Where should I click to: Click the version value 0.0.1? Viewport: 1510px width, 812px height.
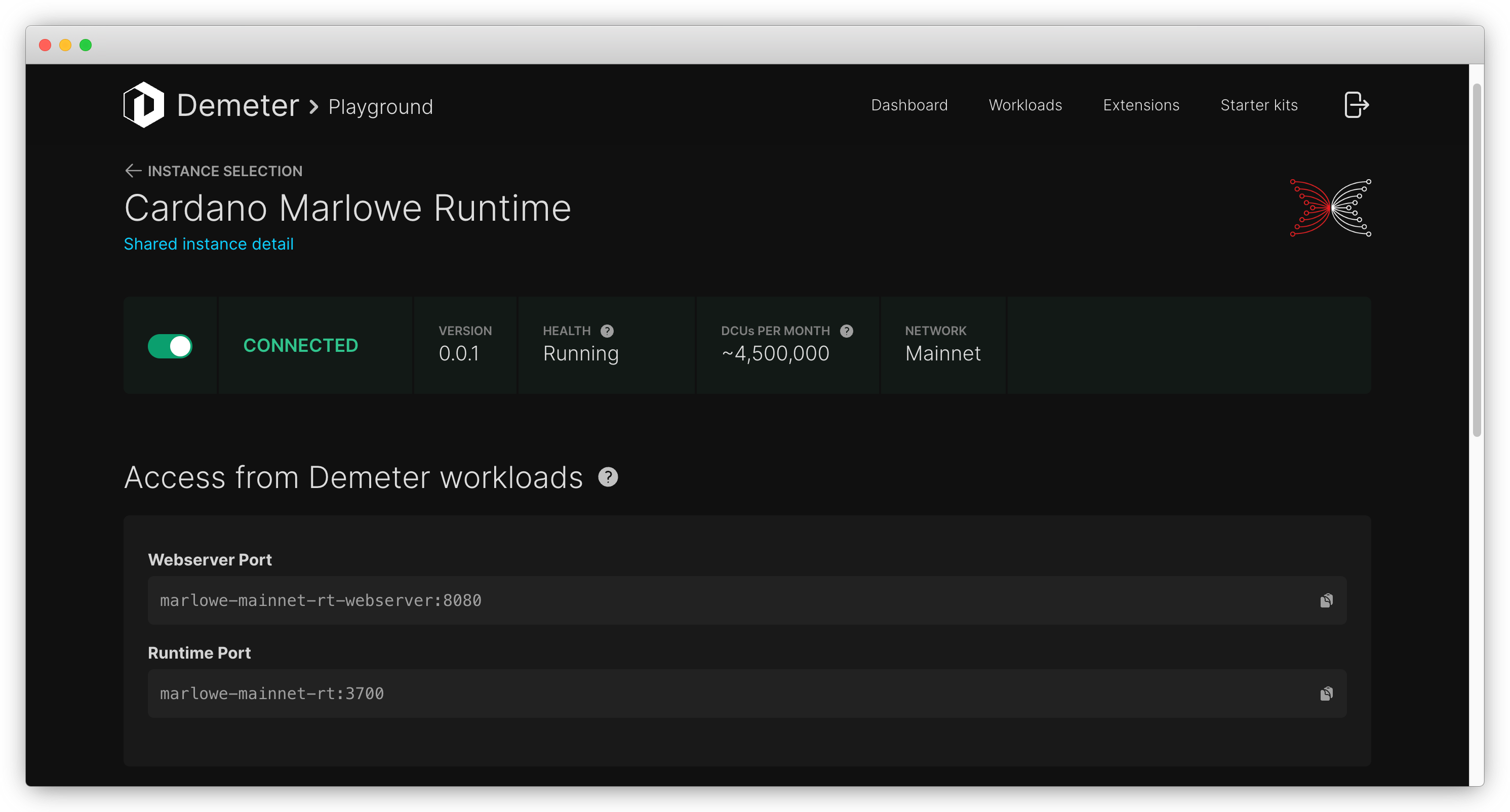(x=459, y=353)
